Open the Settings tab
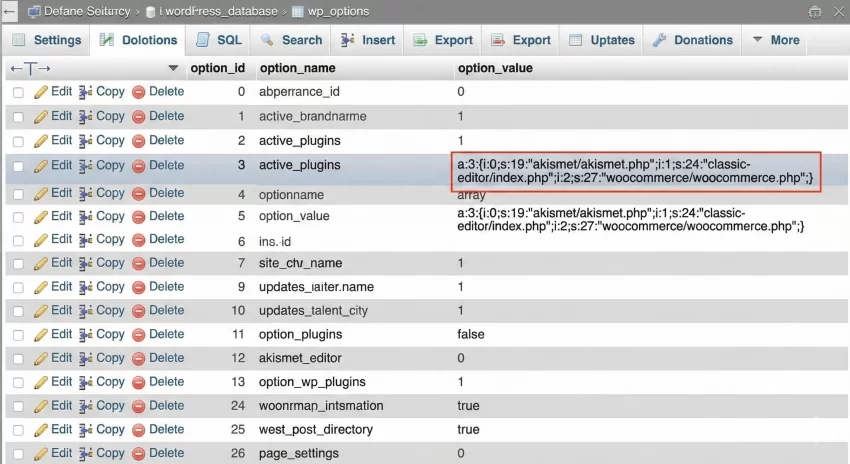This screenshot has width=850, height=464. click(x=46, y=40)
